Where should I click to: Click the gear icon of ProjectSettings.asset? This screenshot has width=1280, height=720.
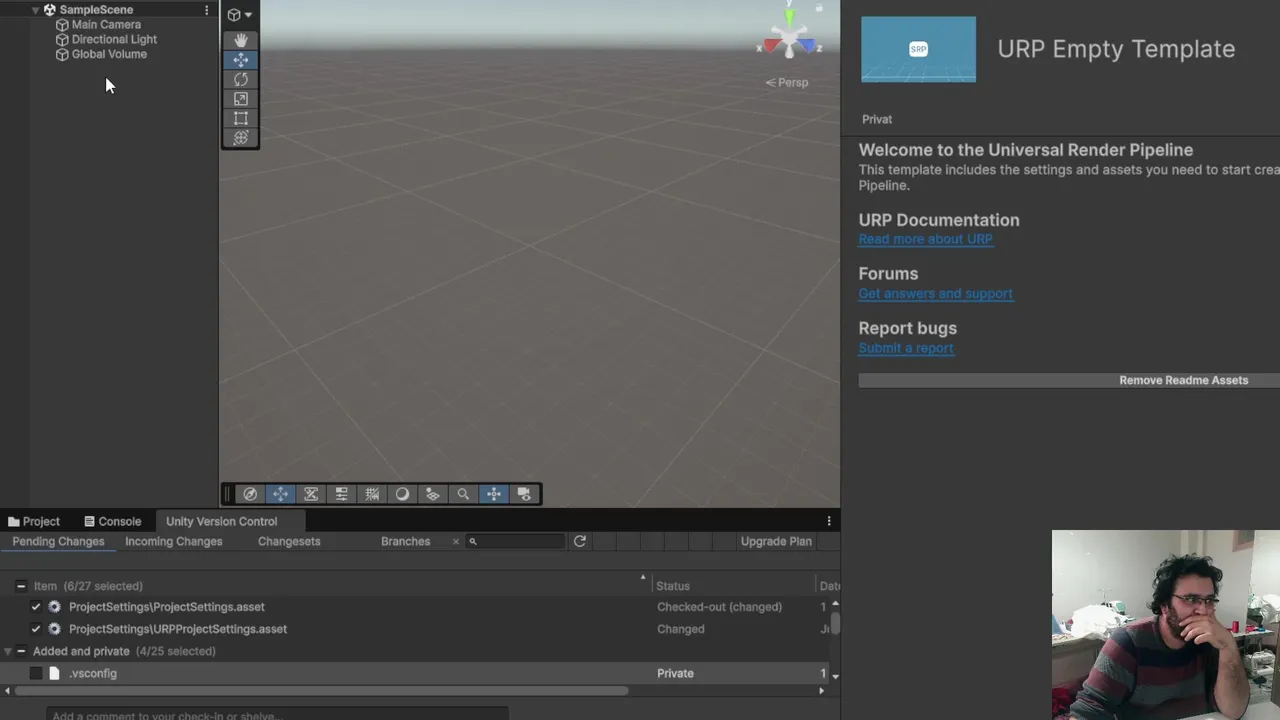click(54, 607)
